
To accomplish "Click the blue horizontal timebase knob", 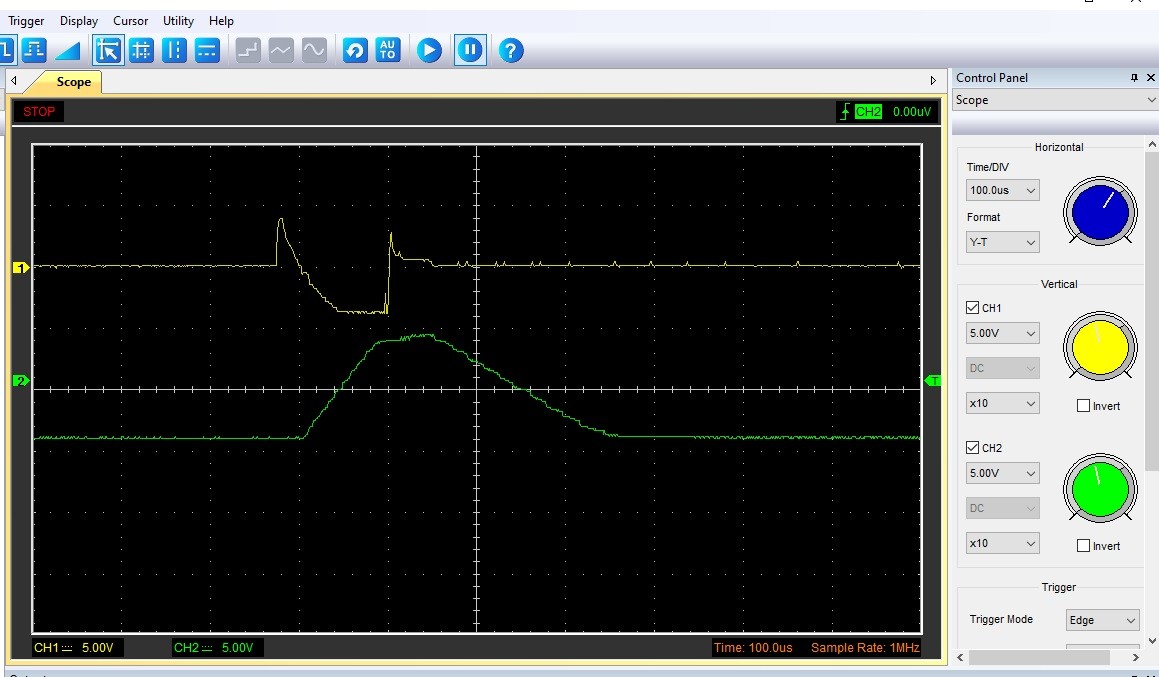I will point(1100,211).
